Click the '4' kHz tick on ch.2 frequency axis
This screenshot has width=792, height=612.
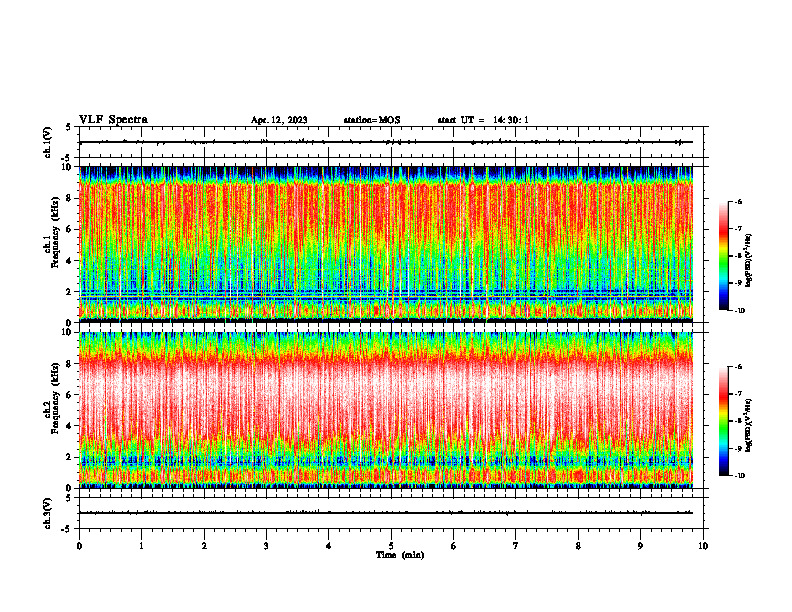(70, 426)
